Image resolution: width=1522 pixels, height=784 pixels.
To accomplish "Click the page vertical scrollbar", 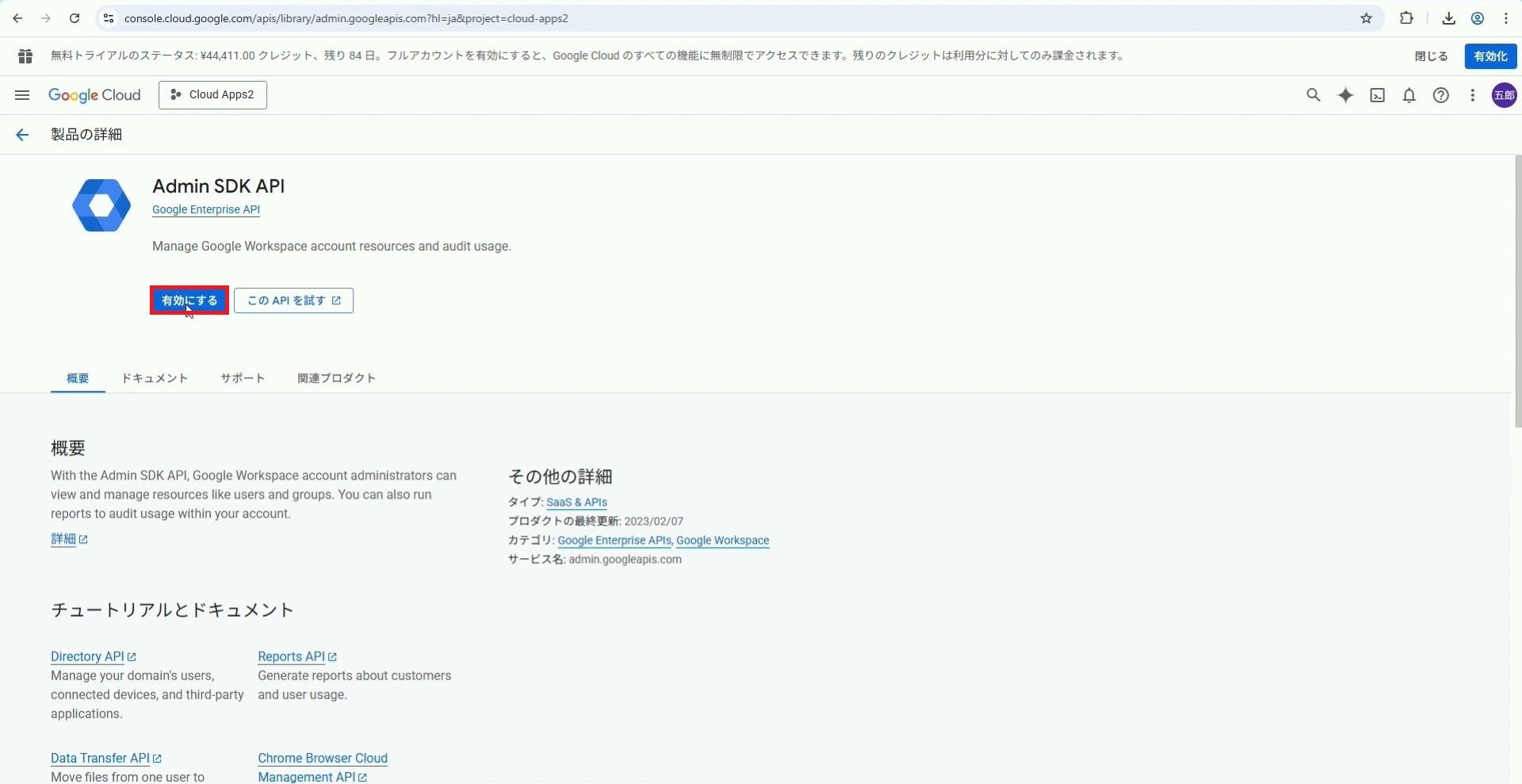I will click(1517, 293).
